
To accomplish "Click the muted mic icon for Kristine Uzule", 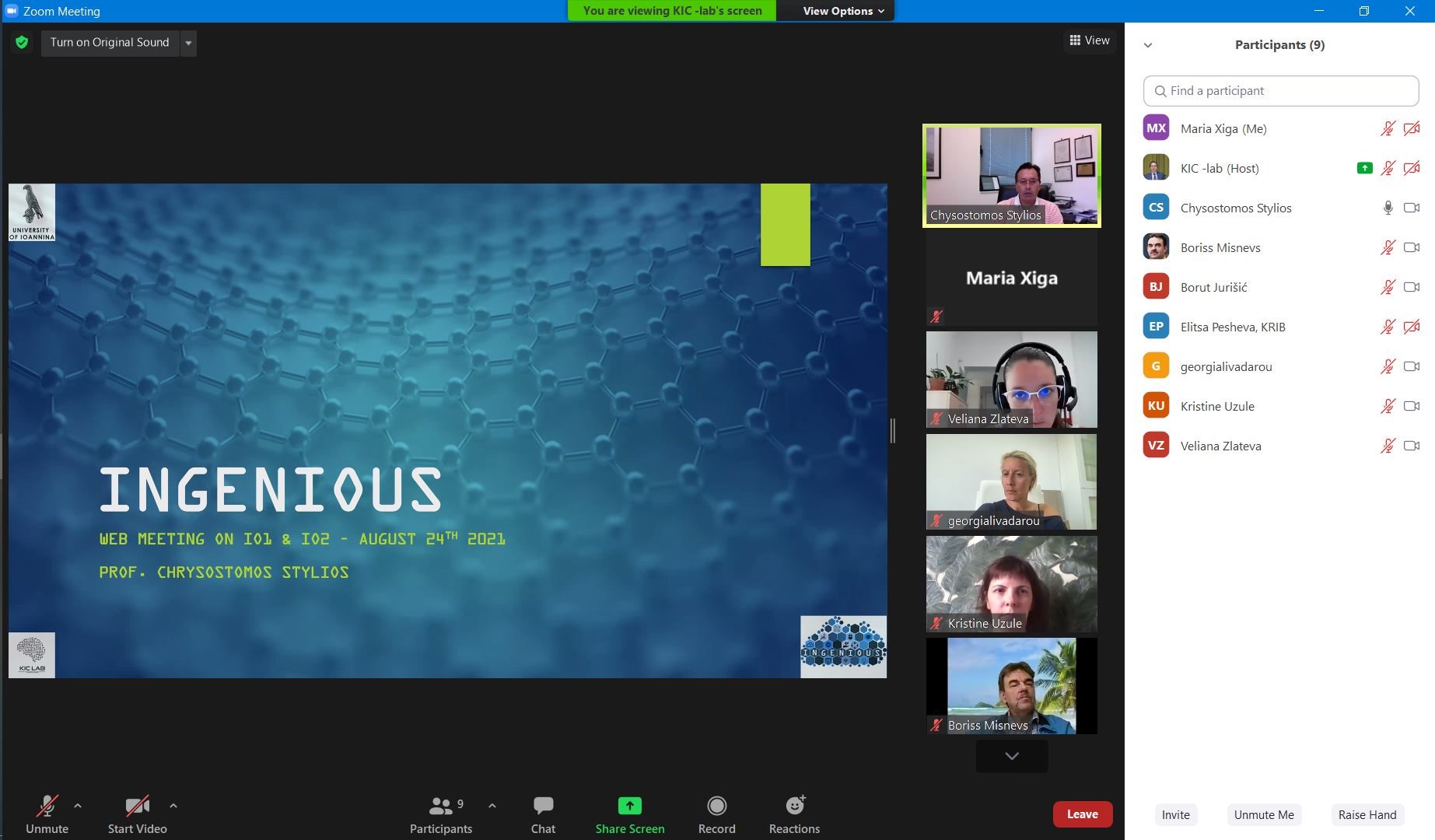I will coord(1388,406).
